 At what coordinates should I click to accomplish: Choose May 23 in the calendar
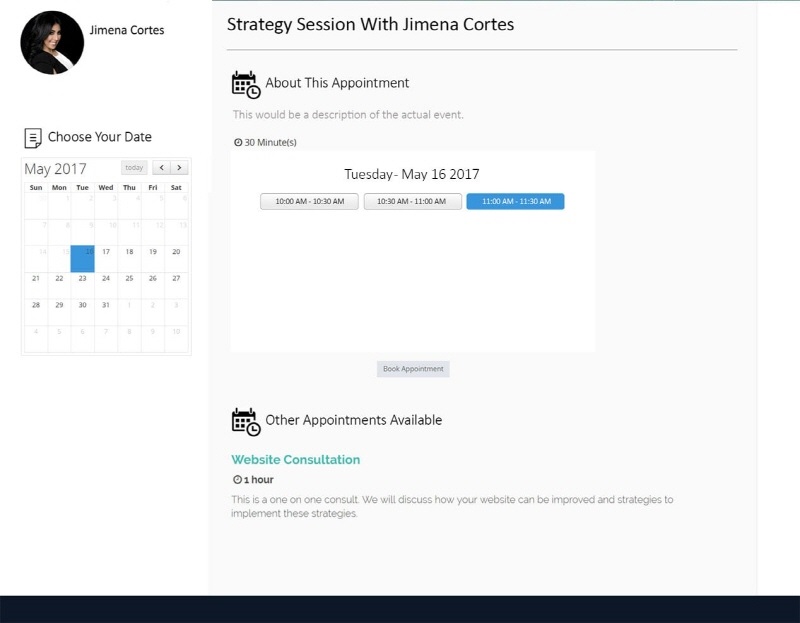[x=83, y=285]
